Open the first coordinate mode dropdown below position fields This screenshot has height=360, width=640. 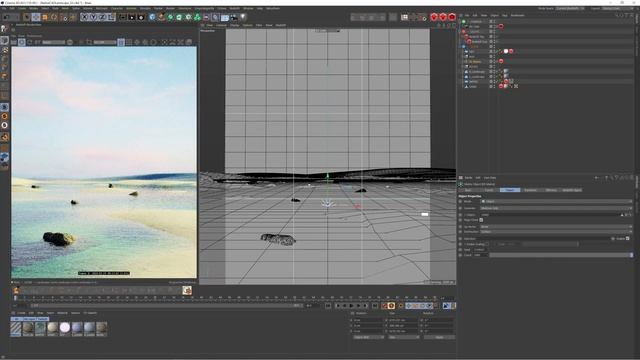pos(368,338)
